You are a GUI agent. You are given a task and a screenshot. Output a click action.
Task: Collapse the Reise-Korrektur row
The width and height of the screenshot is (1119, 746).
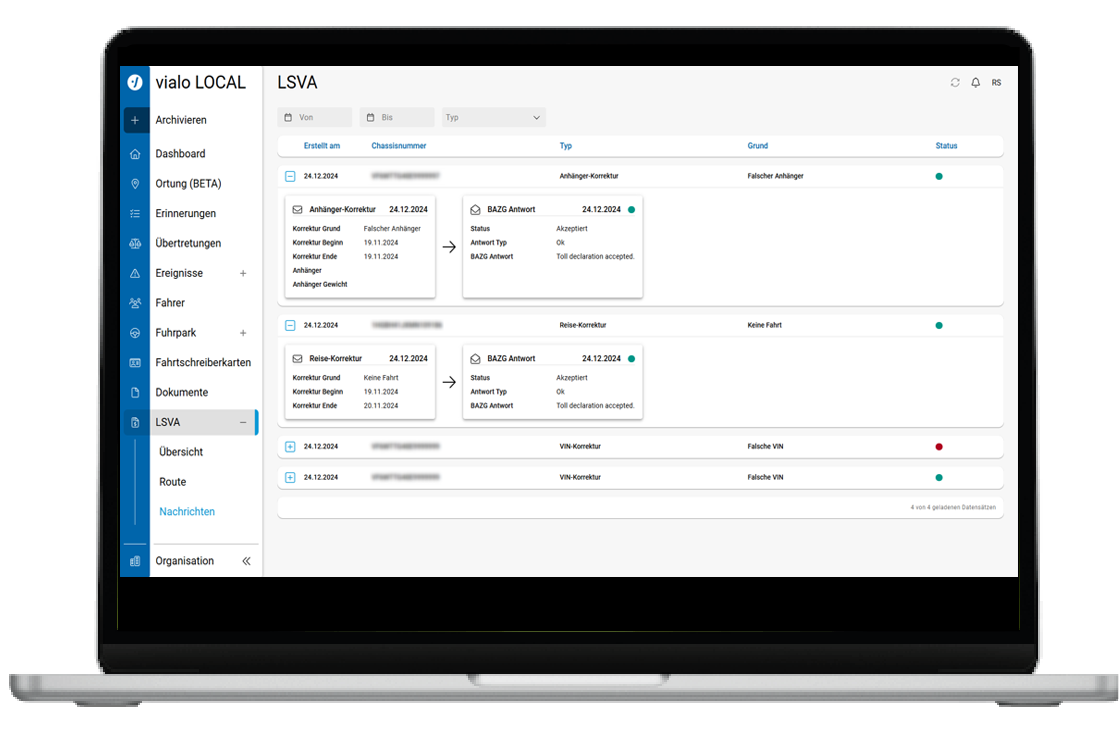coord(290,325)
